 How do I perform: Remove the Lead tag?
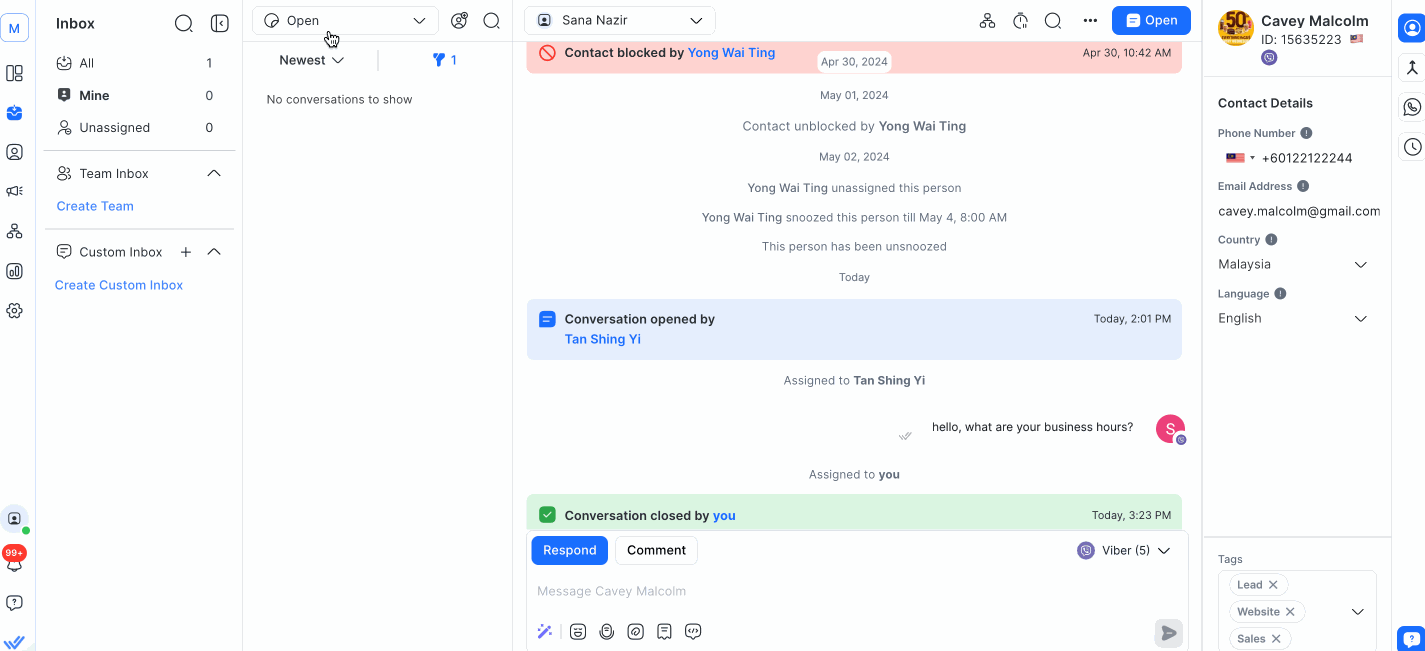click(1273, 585)
